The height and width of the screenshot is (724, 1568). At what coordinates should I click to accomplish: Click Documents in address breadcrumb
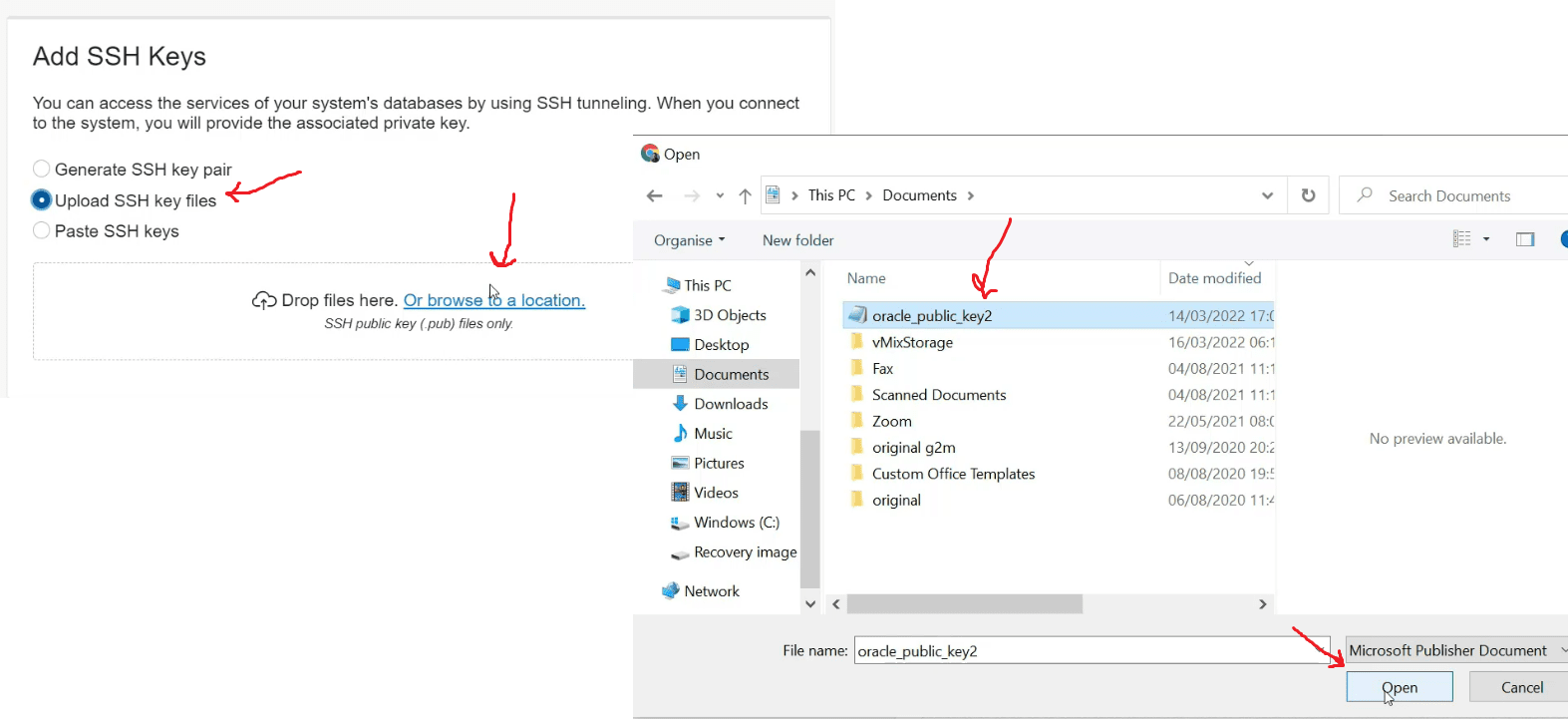pyautogui.click(x=919, y=195)
